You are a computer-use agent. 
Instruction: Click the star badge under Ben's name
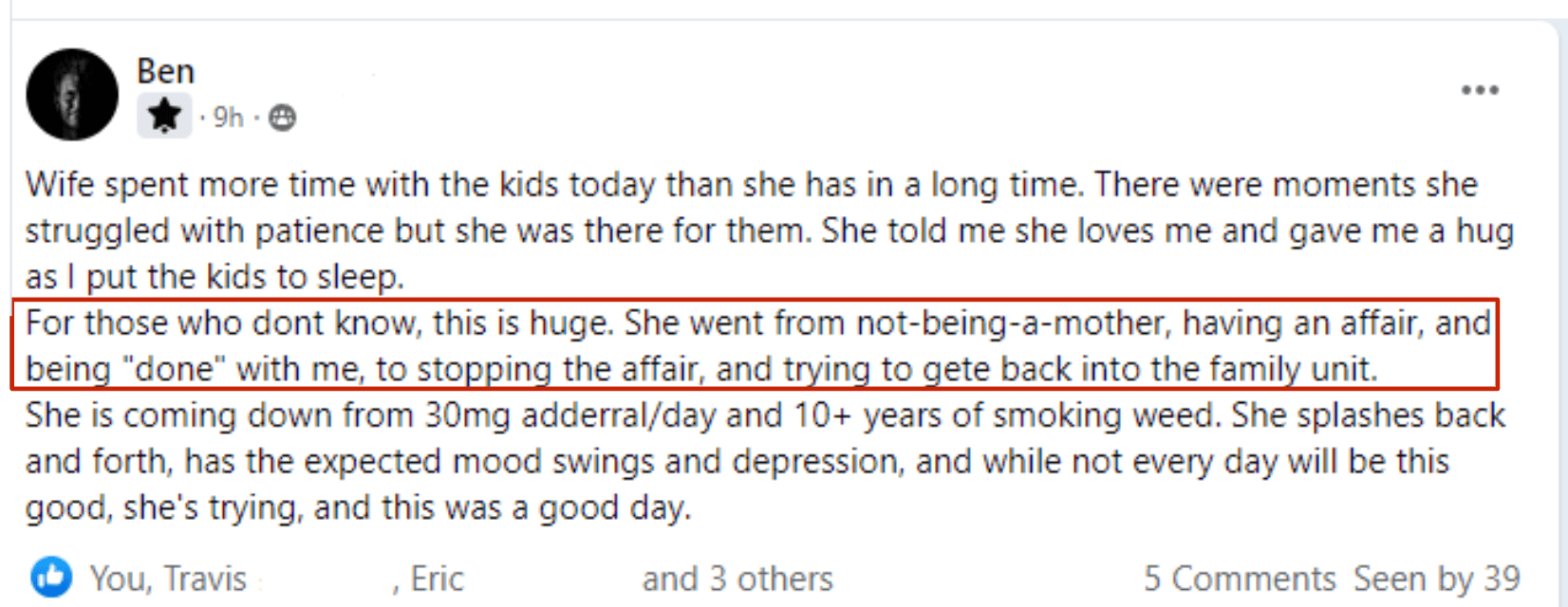point(164,116)
